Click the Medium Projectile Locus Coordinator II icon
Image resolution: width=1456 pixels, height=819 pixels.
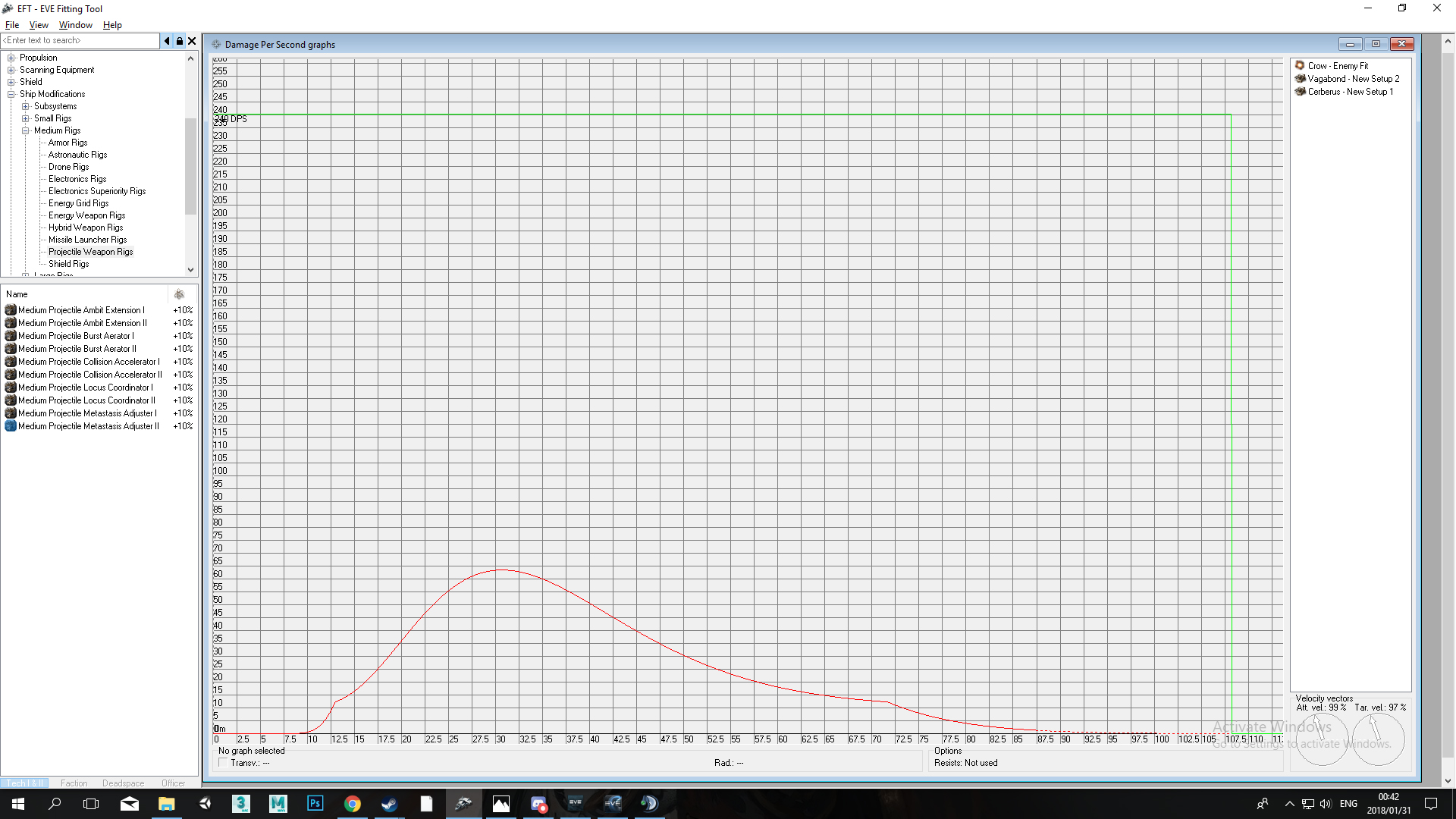(11, 400)
